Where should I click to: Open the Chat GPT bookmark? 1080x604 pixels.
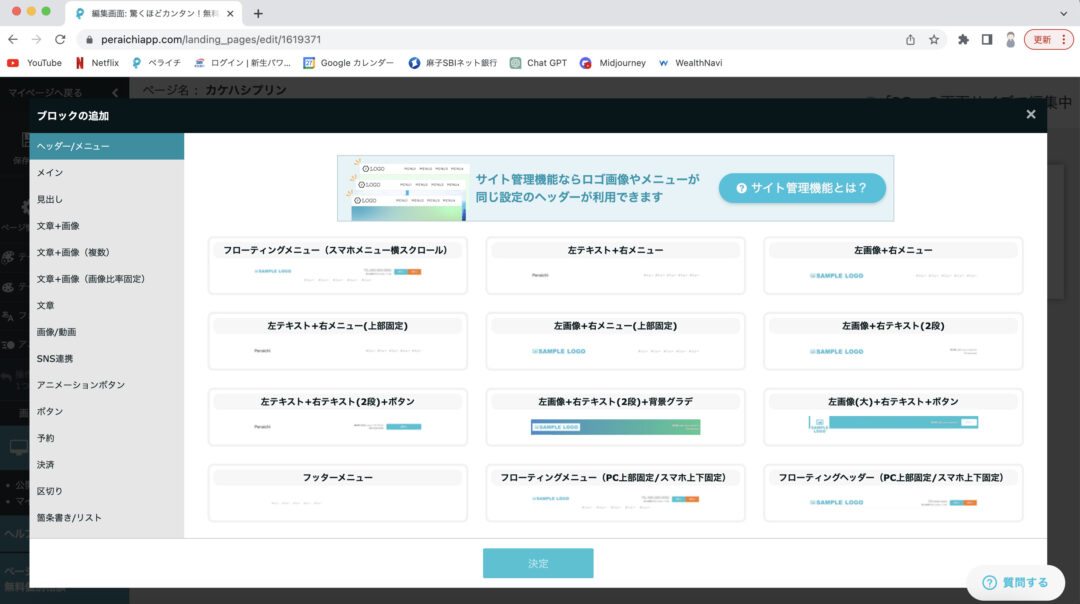[x=539, y=63]
